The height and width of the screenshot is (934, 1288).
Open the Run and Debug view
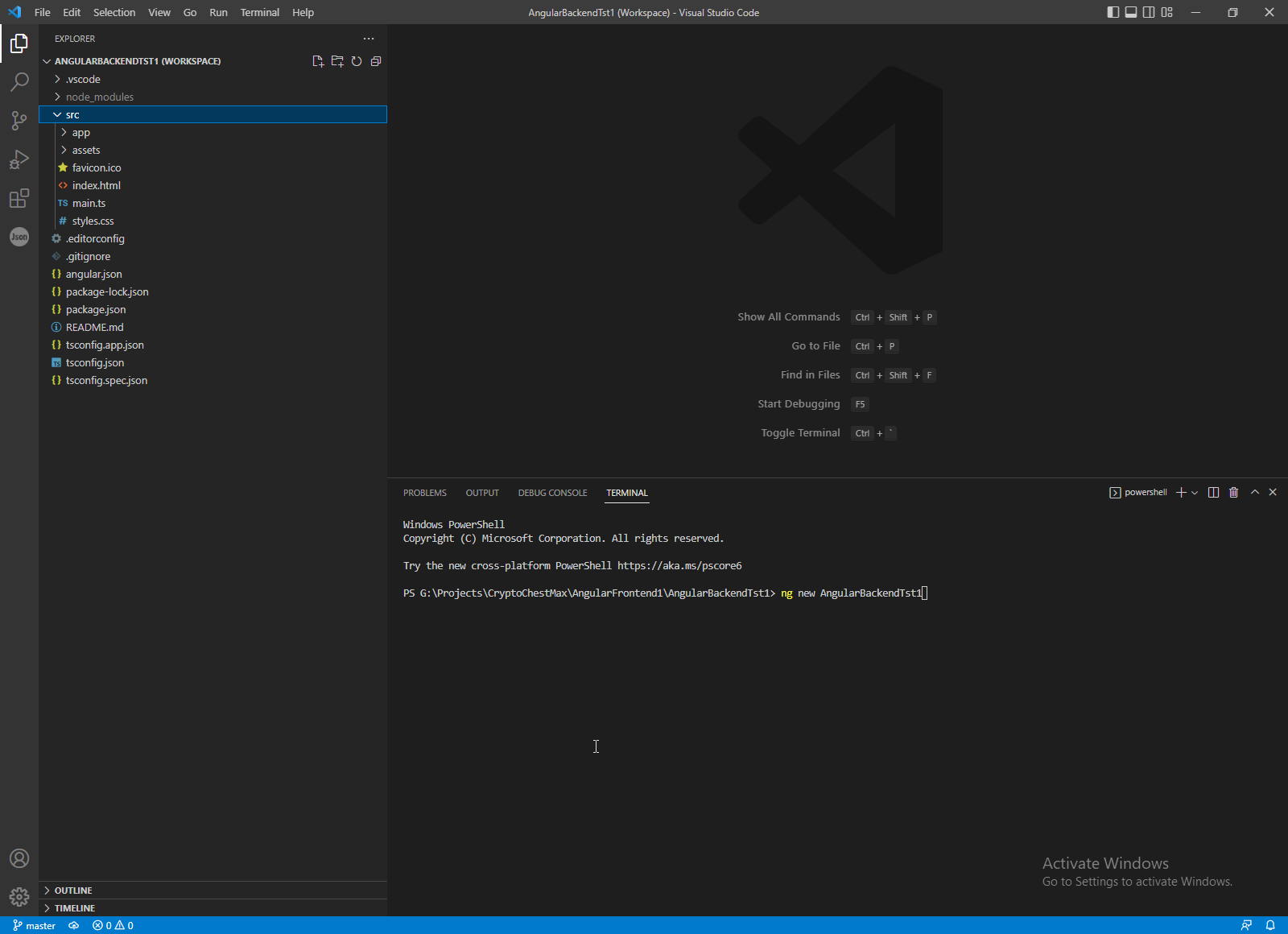click(x=19, y=159)
